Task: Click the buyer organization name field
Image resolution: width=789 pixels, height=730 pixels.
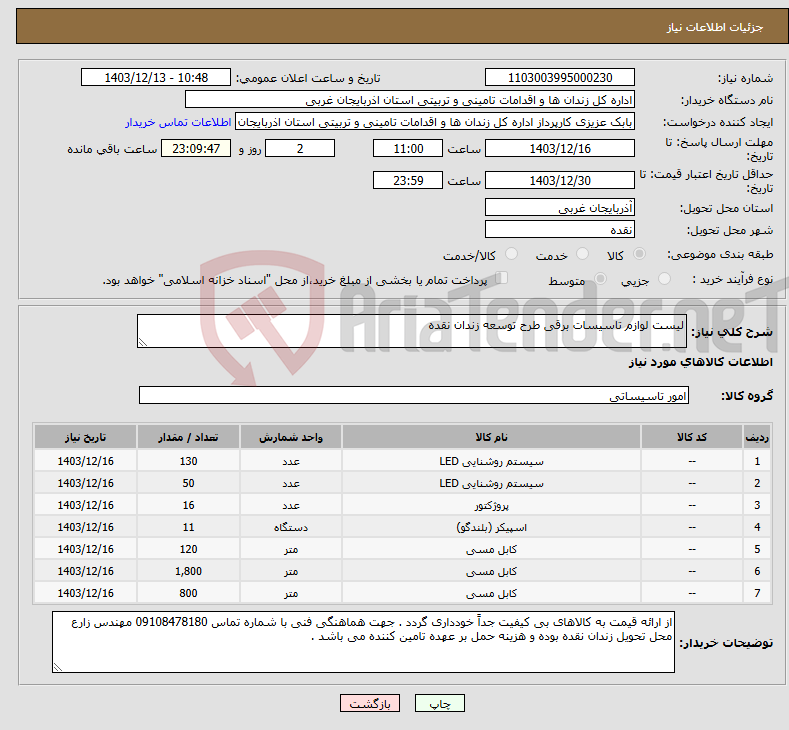Action: tap(410, 100)
